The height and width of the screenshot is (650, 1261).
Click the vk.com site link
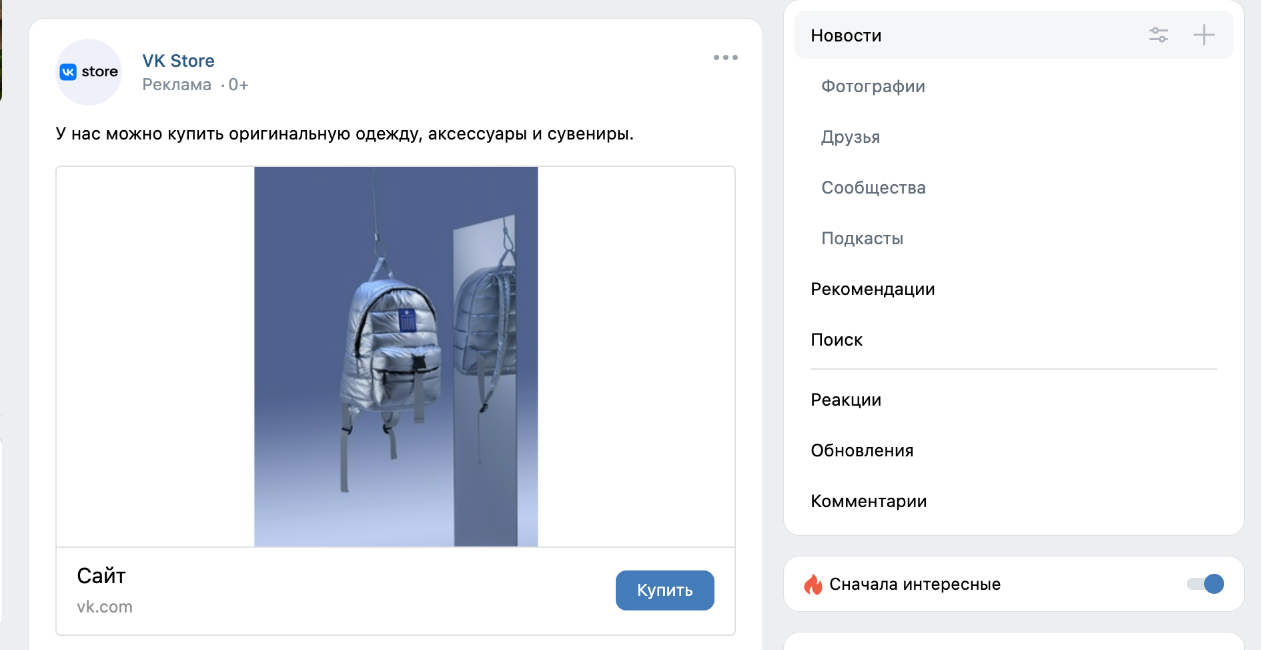click(105, 606)
